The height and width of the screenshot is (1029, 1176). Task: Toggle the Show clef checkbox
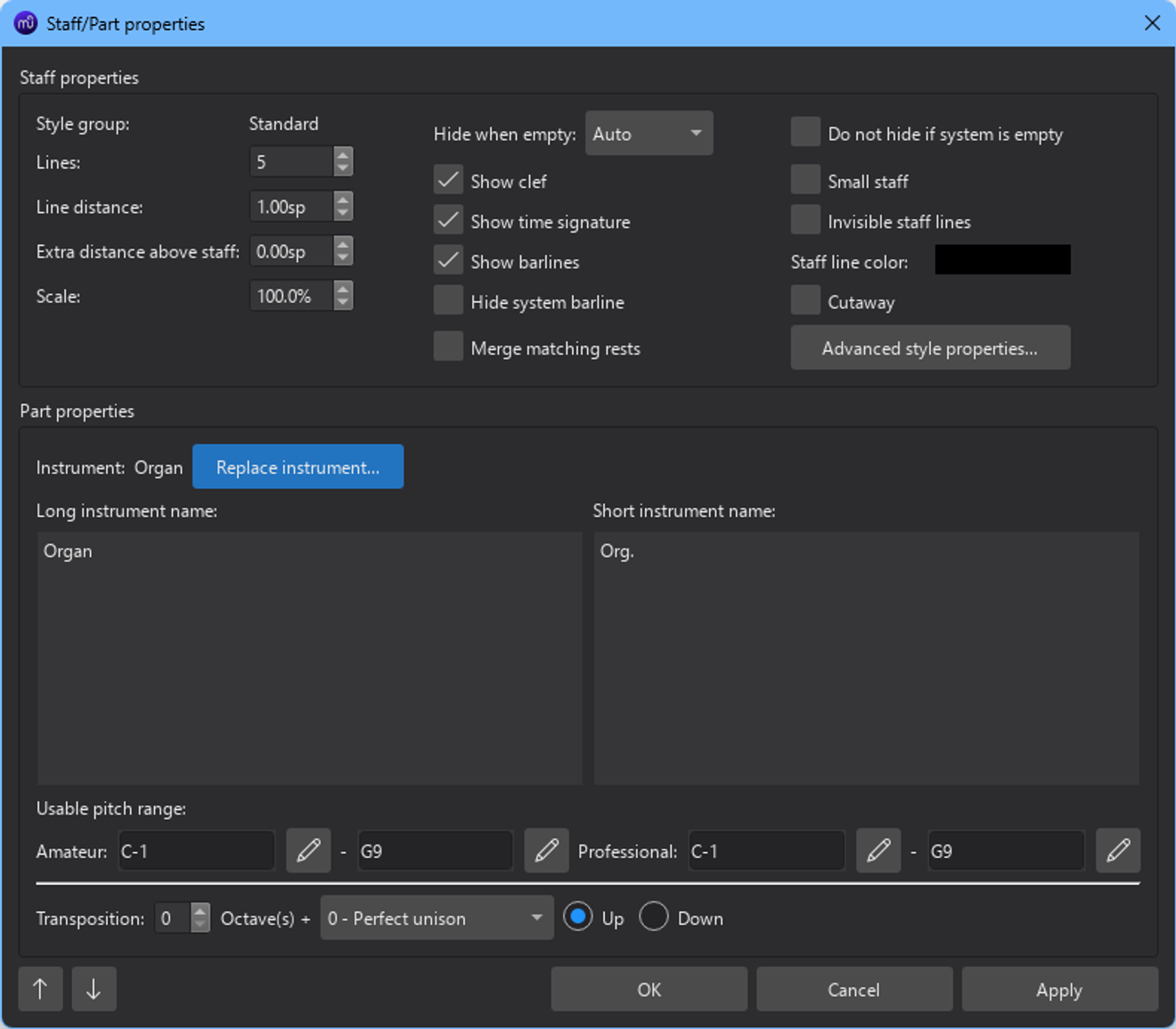click(448, 180)
